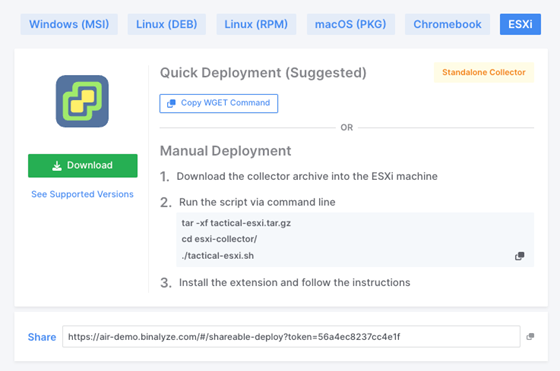Switch to the Chromebook tab
The image size is (560, 371).
point(447,24)
